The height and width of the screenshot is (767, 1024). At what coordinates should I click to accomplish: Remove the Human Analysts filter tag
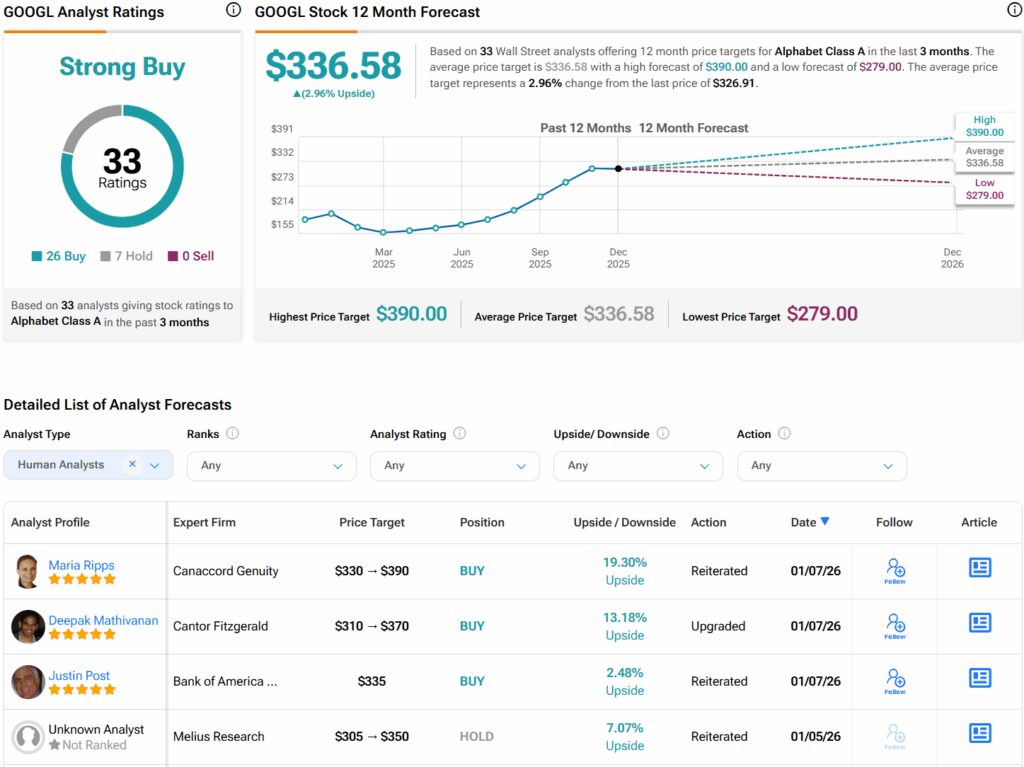point(132,465)
